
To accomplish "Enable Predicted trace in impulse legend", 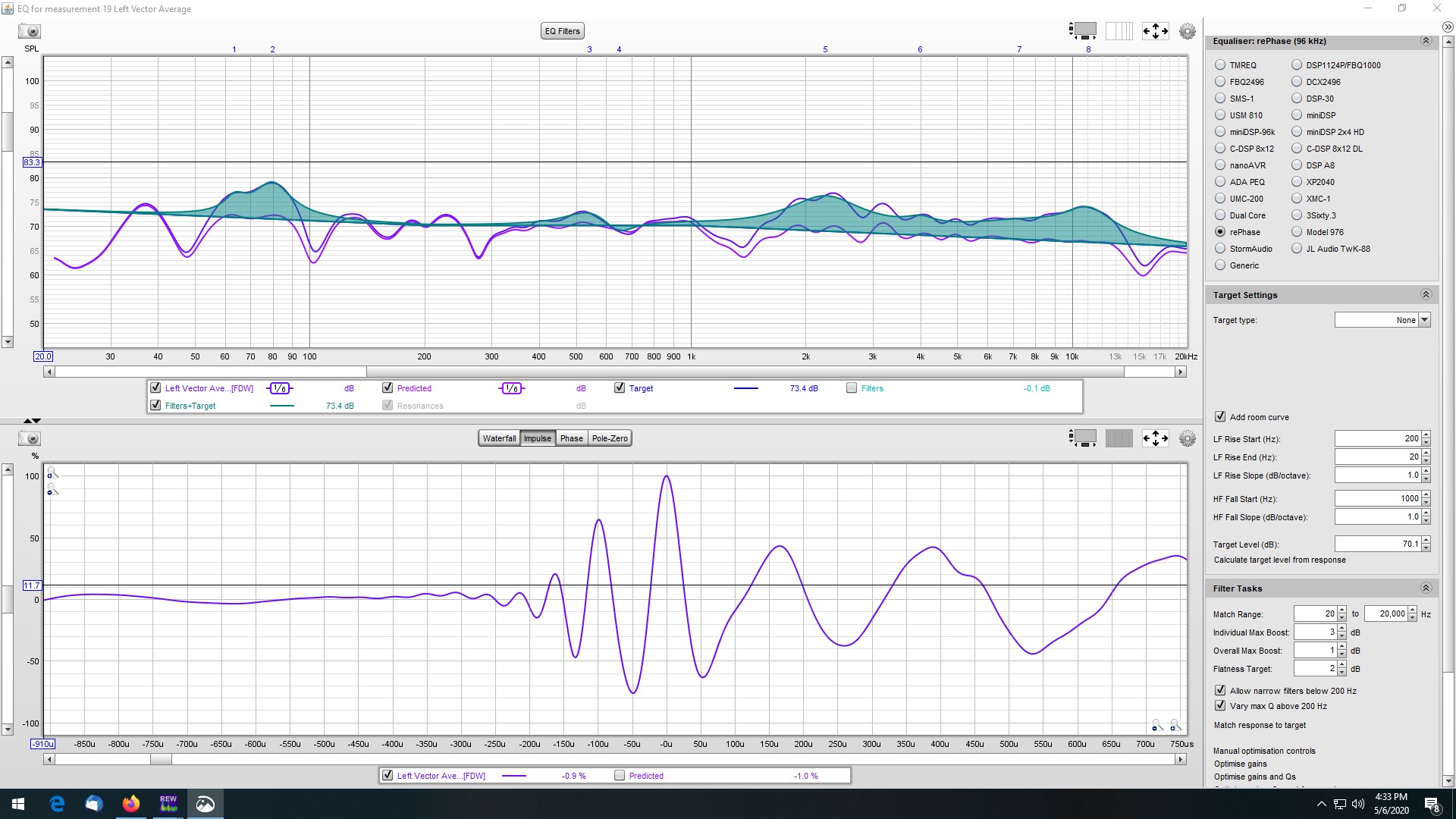I will (620, 775).
